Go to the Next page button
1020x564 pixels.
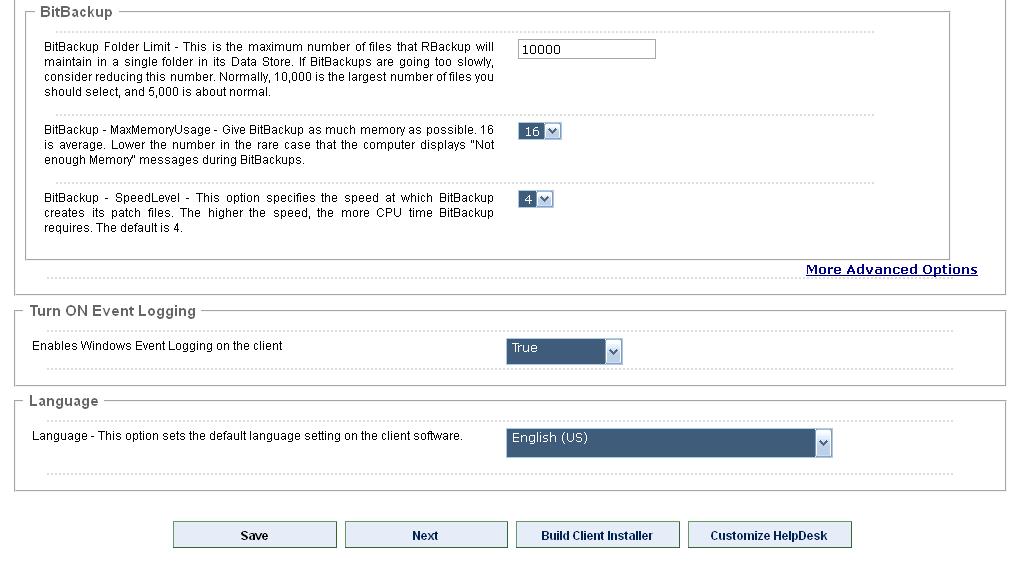pos(425,535)
